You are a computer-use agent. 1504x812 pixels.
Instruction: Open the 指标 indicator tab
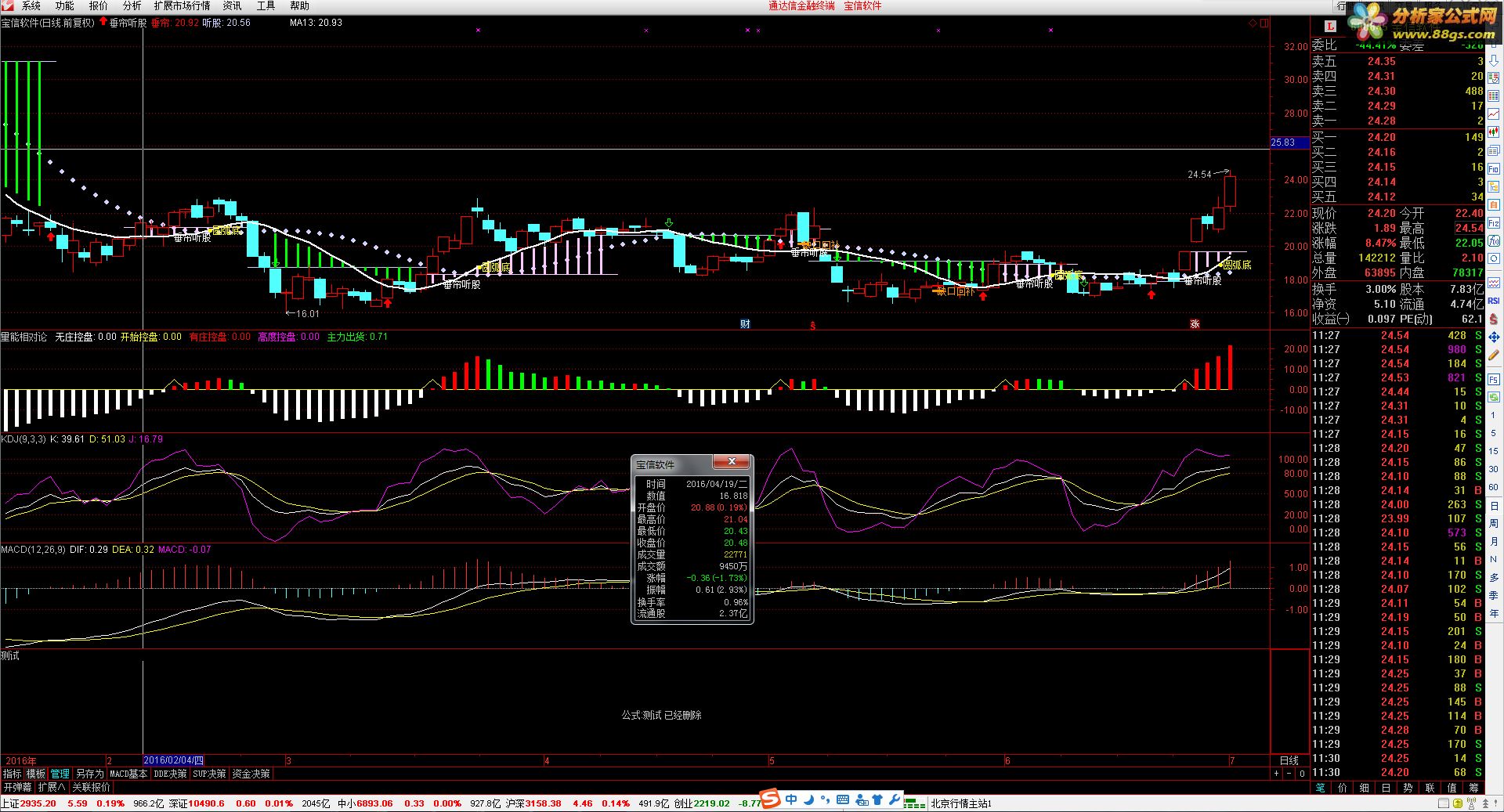click(13, 774)
